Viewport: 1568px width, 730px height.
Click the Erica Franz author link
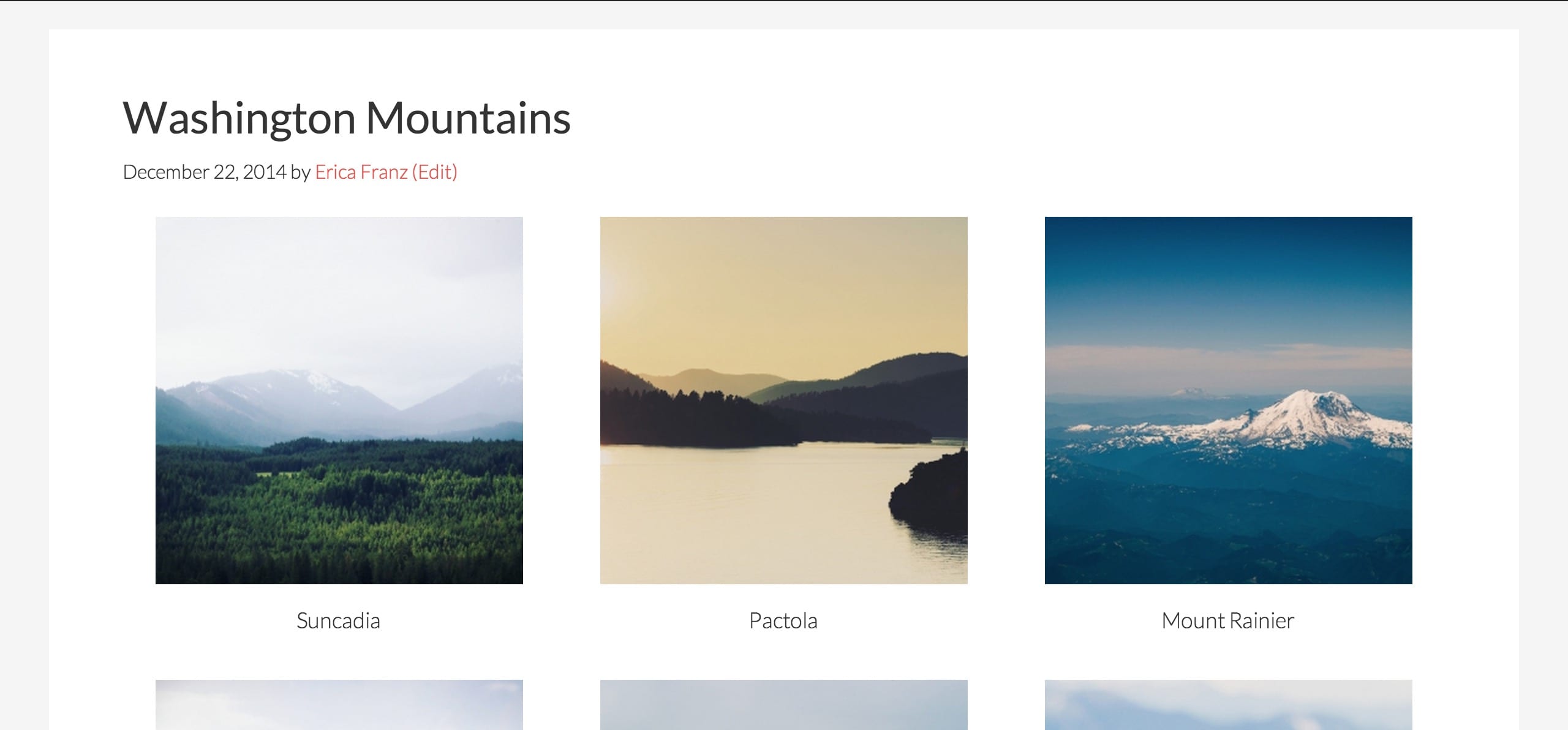(361, 172)
